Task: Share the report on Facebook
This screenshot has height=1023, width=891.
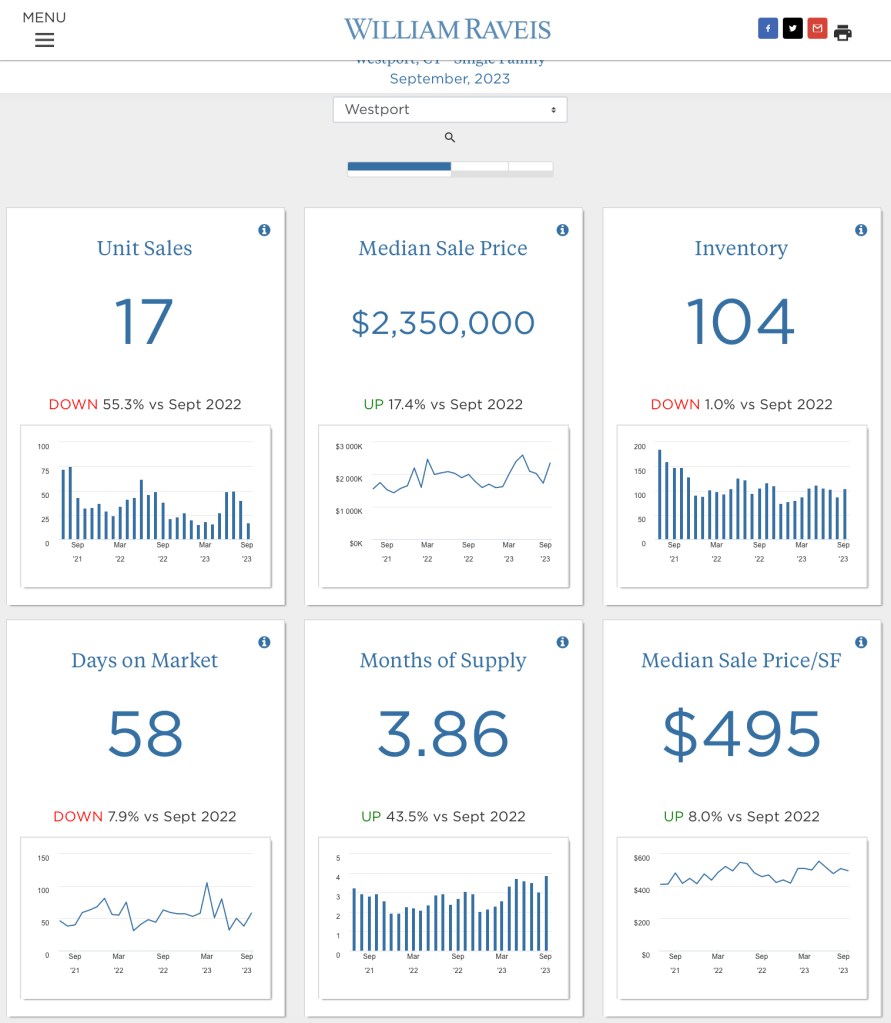Action: pyautogui.click(x=768, y=29)
